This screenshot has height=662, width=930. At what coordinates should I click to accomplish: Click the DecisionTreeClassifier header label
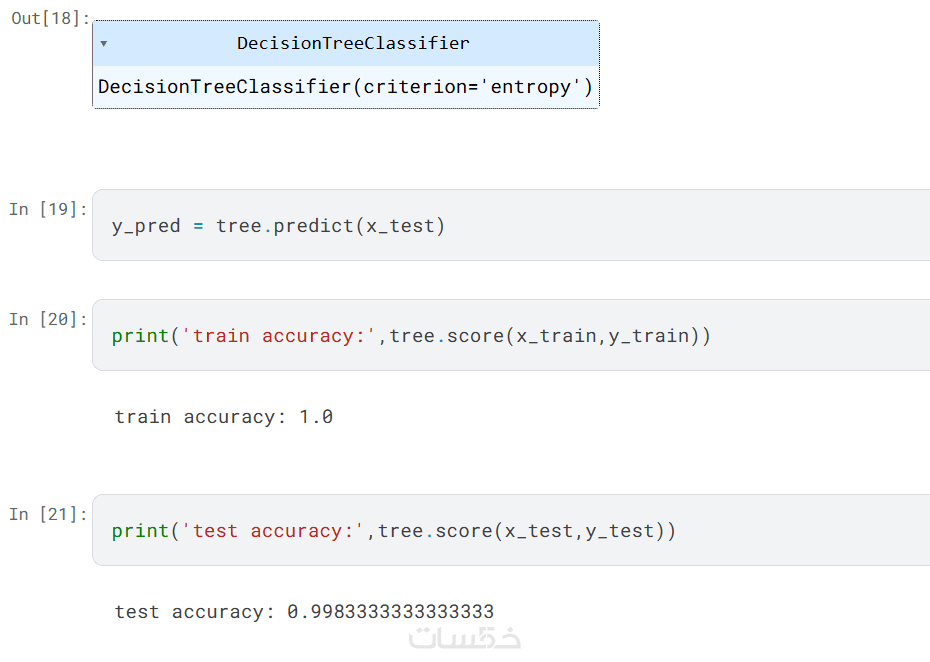352,43
